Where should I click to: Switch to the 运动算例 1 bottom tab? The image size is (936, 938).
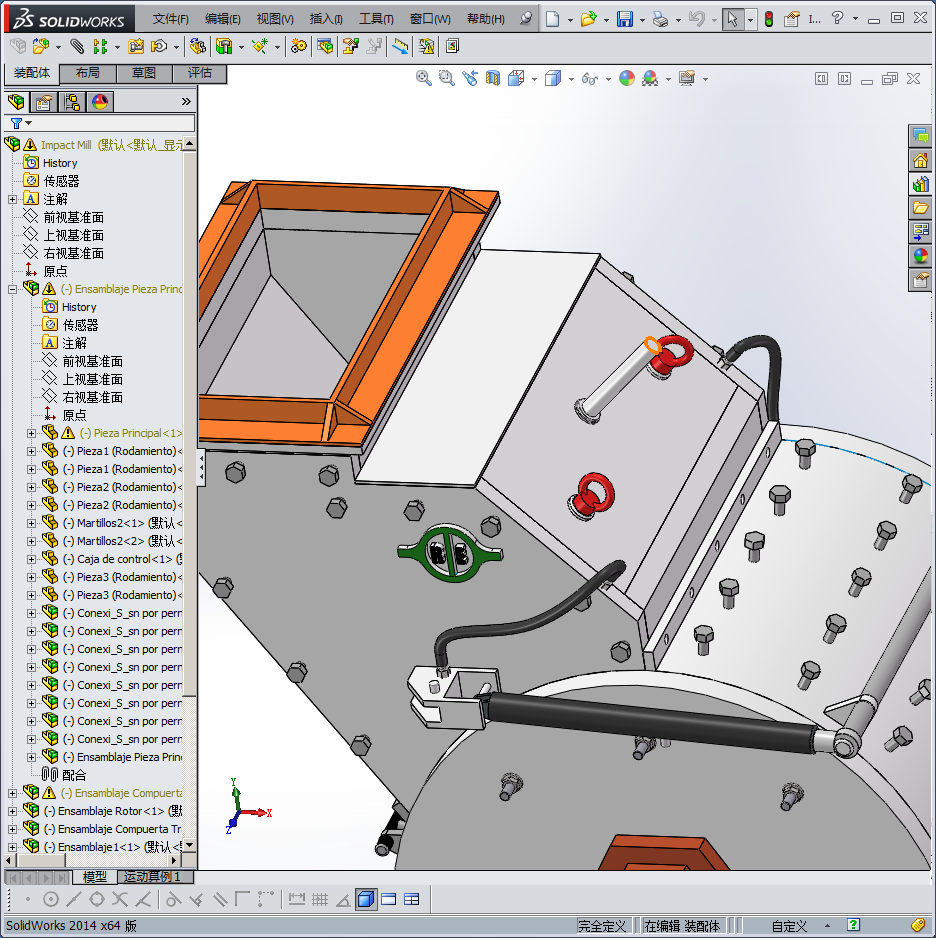pos(151,877)
